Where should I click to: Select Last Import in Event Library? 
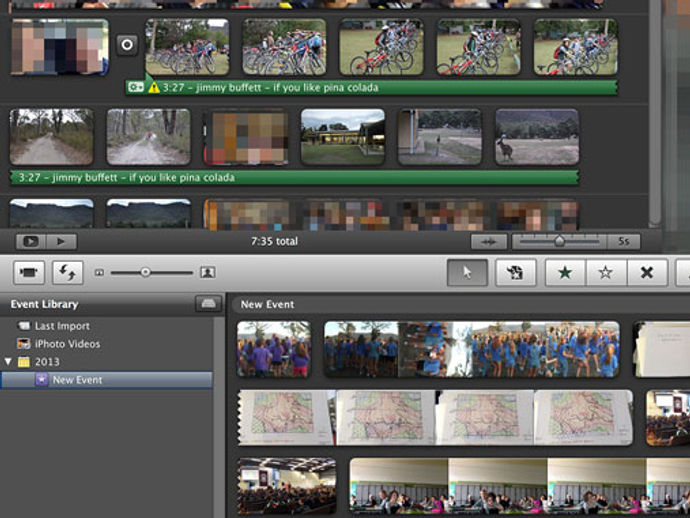[x=62, y=326]
